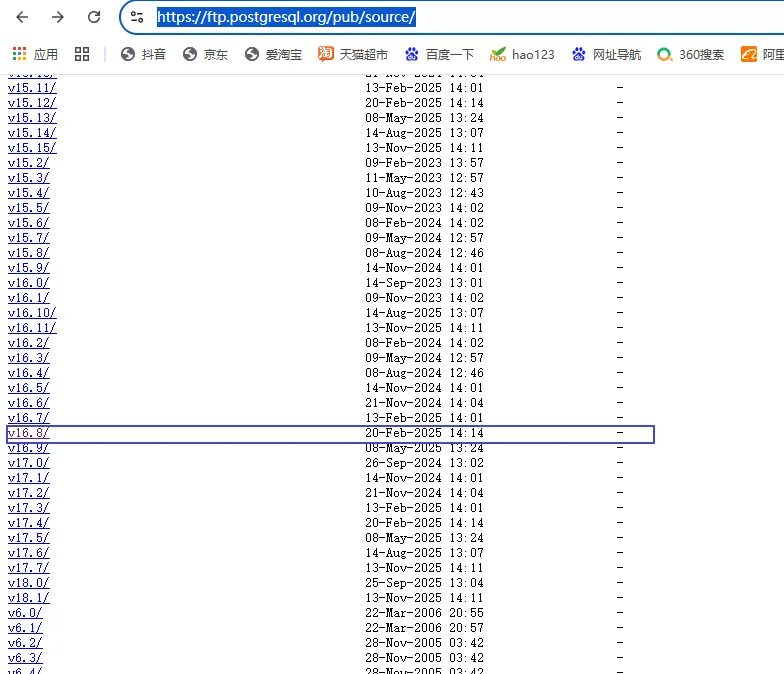The height and width of the screenshot is (674, 784).
Task: Open the v15.14/ directory link
Action: tap(32, 133)
